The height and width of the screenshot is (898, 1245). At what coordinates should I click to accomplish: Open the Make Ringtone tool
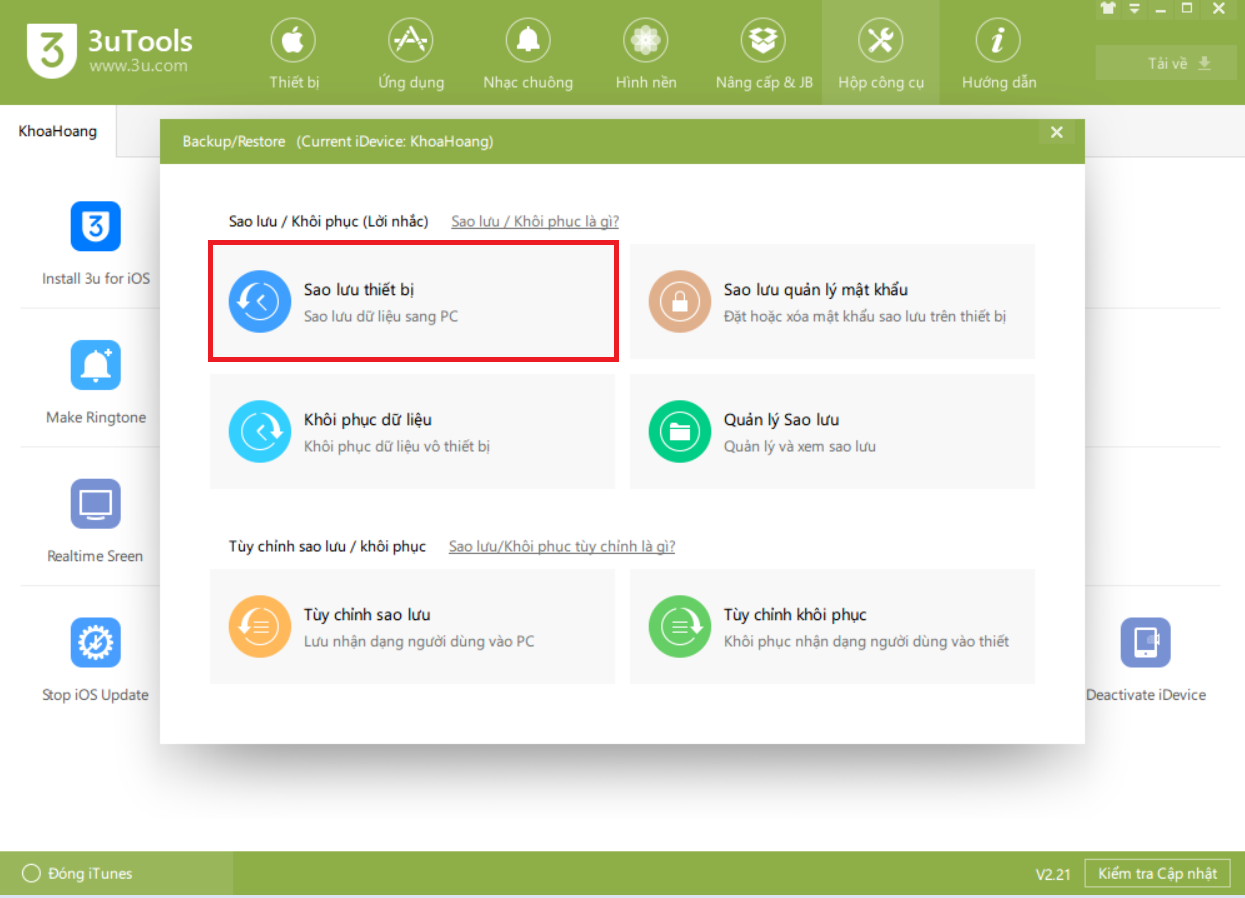95,366
